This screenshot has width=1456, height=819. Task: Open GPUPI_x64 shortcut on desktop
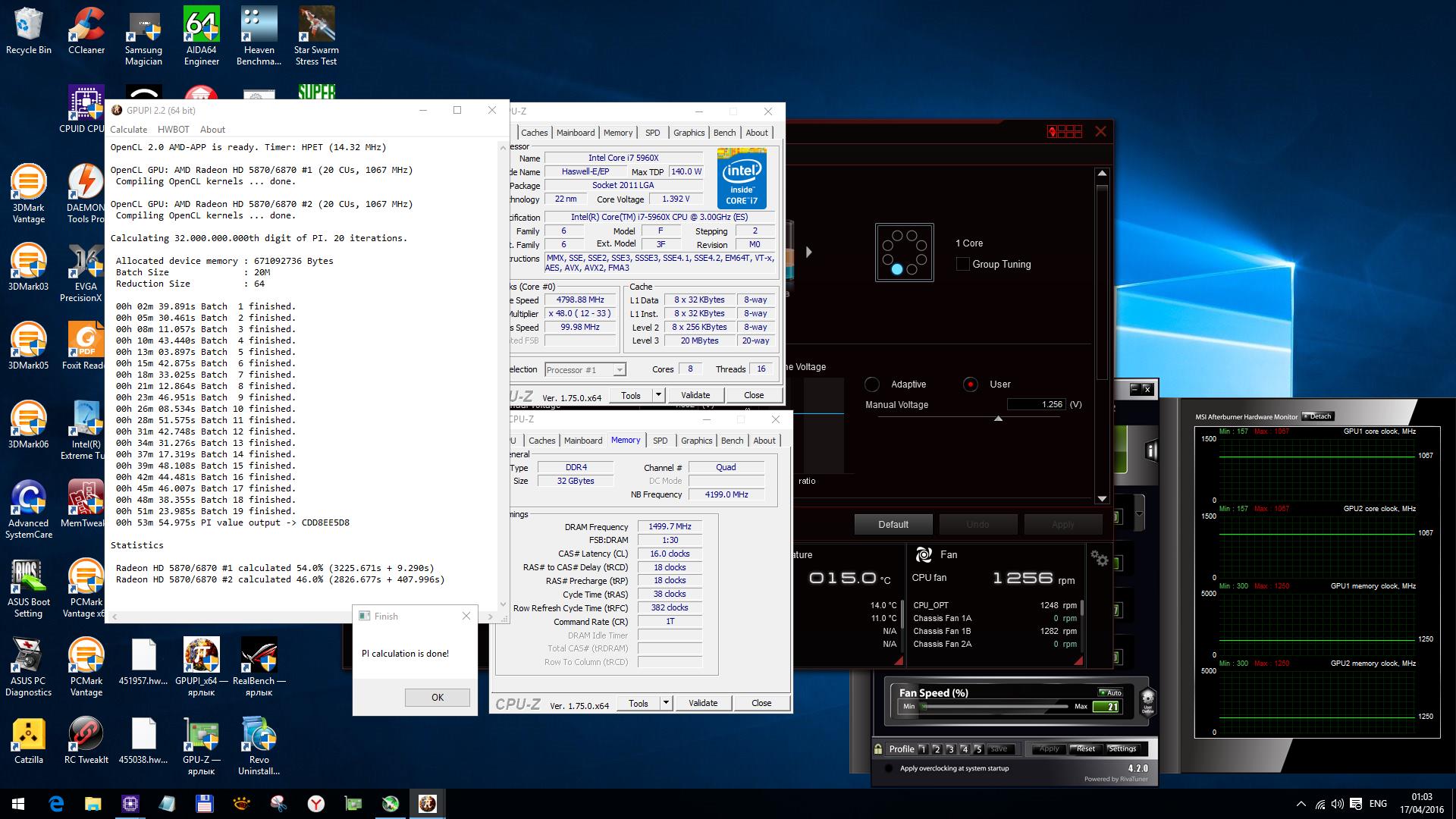pyautogui.click(x=202, y=667)
